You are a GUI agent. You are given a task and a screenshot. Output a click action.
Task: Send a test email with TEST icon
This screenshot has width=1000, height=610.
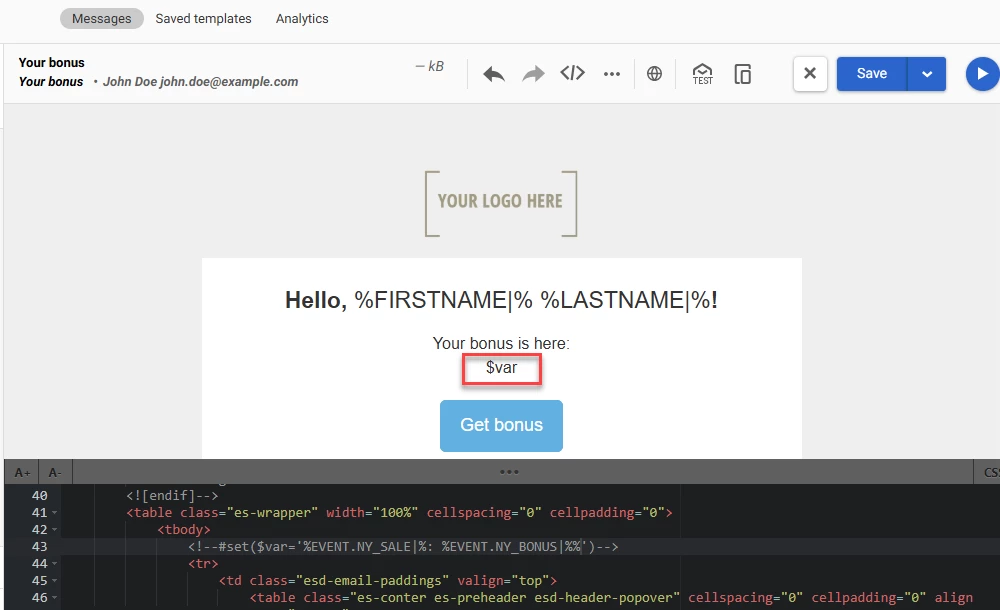point(702,74)
